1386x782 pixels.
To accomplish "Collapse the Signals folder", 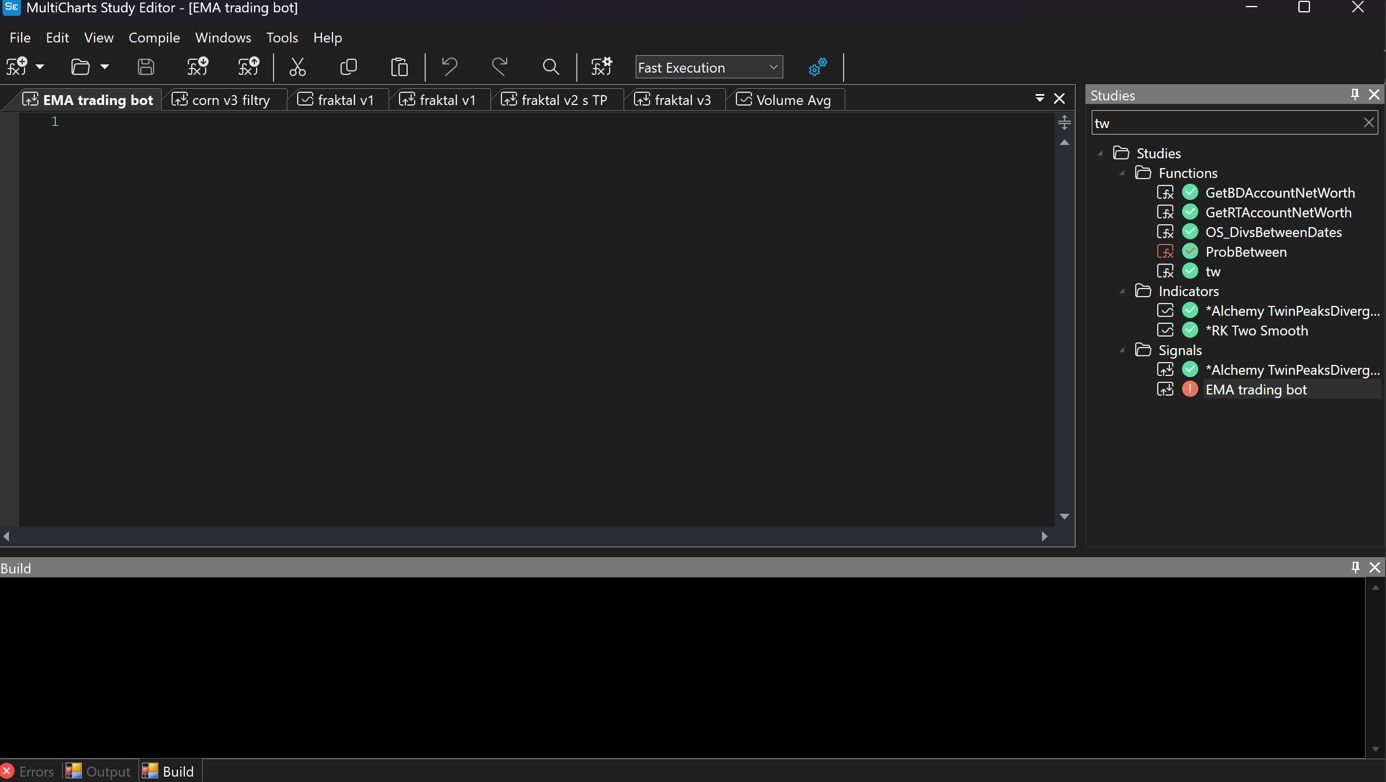I will coord(1123,350).
